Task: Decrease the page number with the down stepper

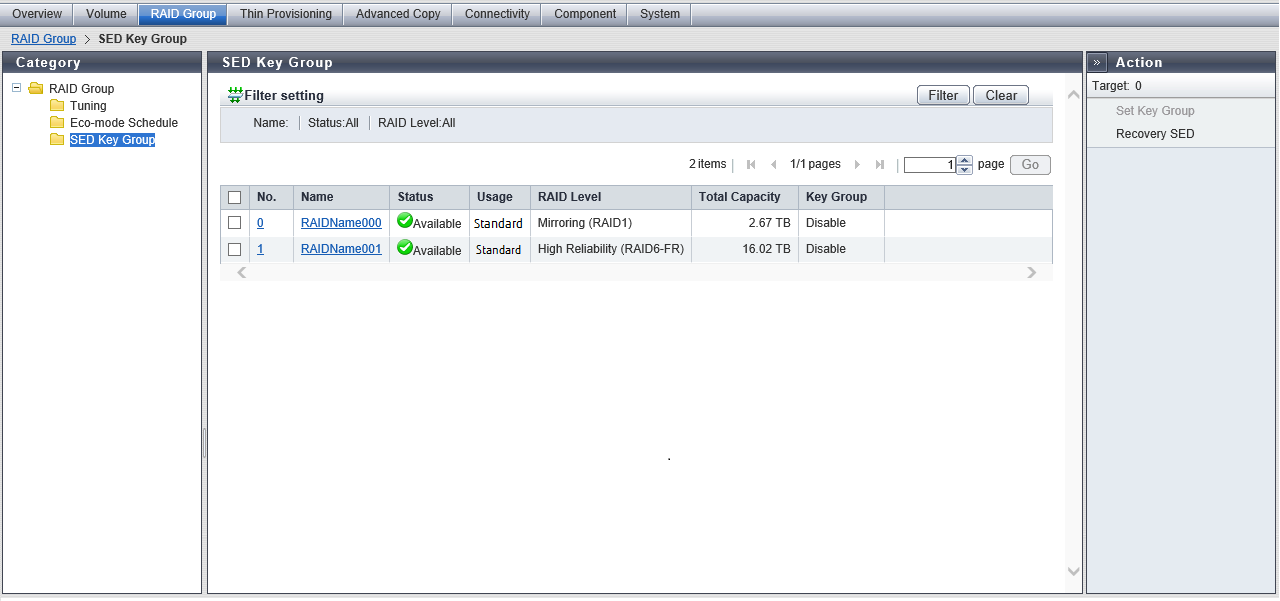Action: 964,170
